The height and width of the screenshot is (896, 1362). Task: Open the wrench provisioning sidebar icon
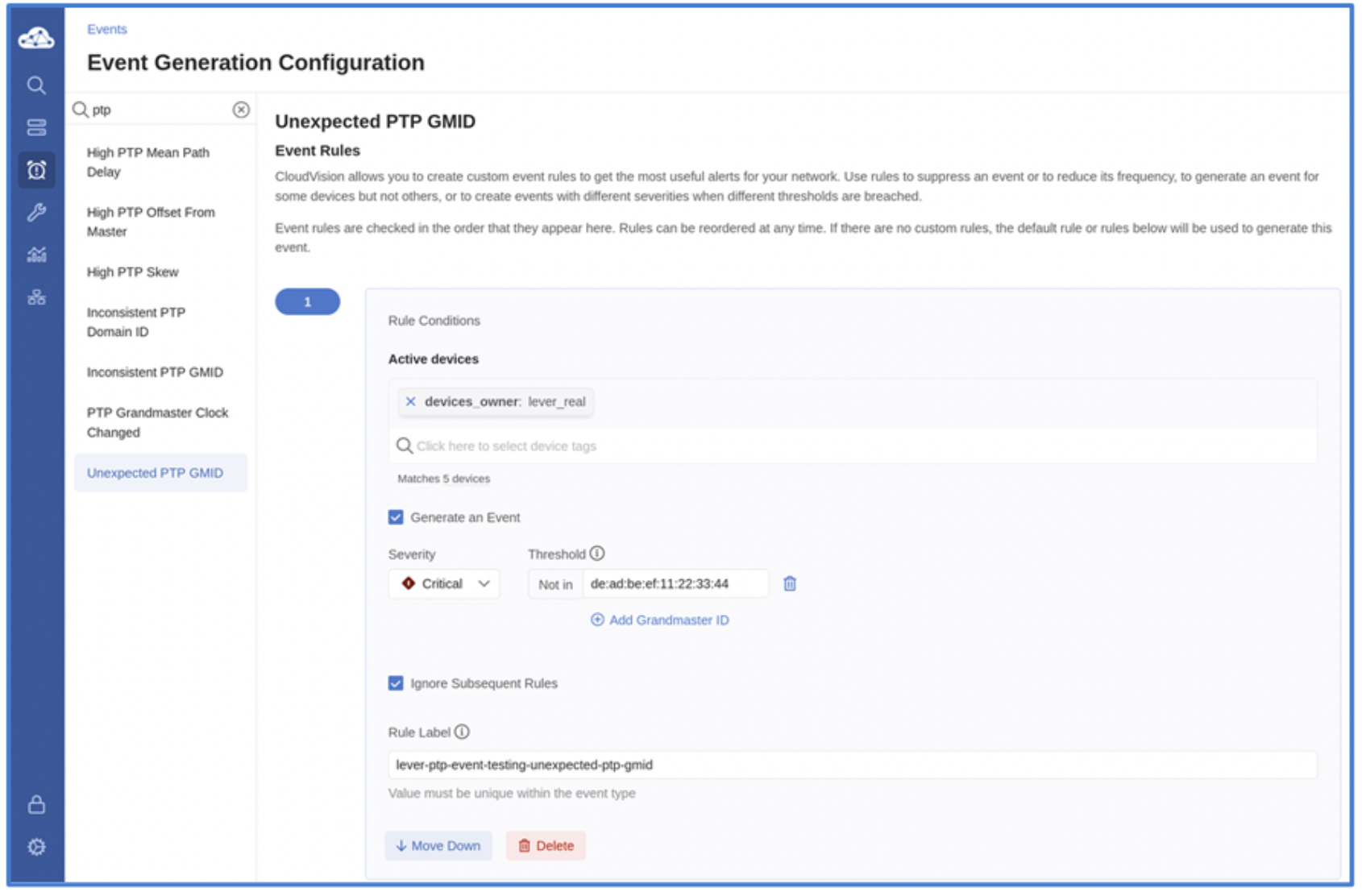tap(36, 213)
